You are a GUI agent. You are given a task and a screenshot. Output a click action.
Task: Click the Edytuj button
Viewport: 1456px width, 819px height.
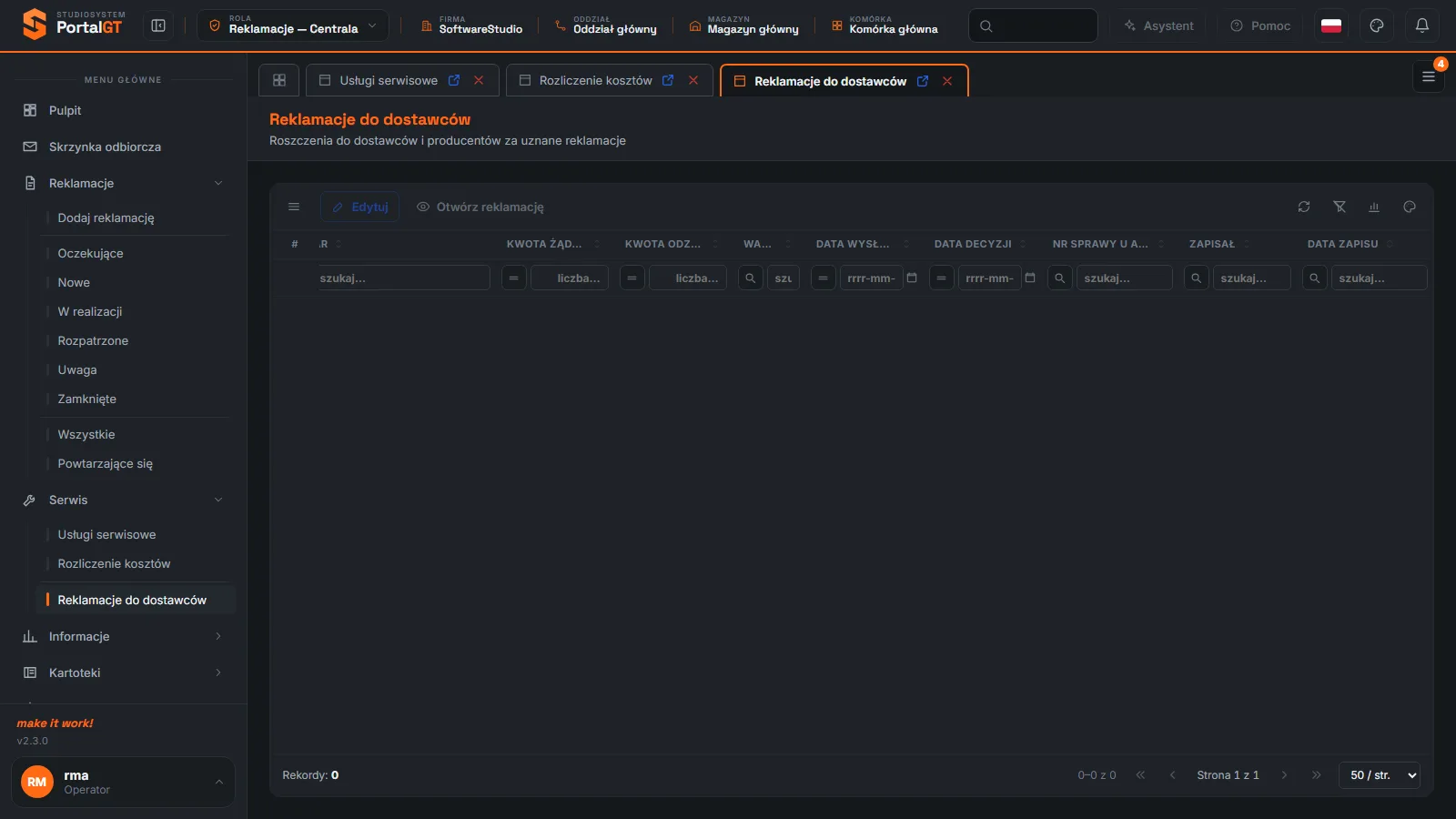359,207
